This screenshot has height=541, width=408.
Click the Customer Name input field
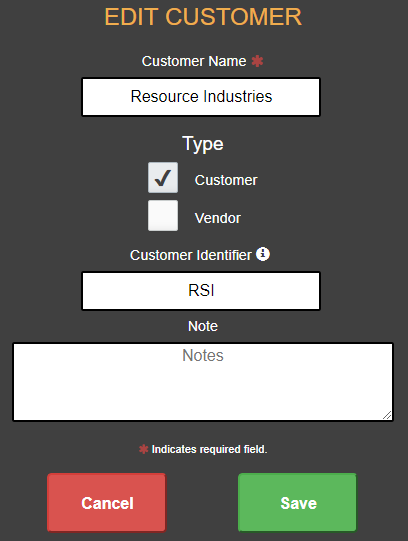coord(201,97)
